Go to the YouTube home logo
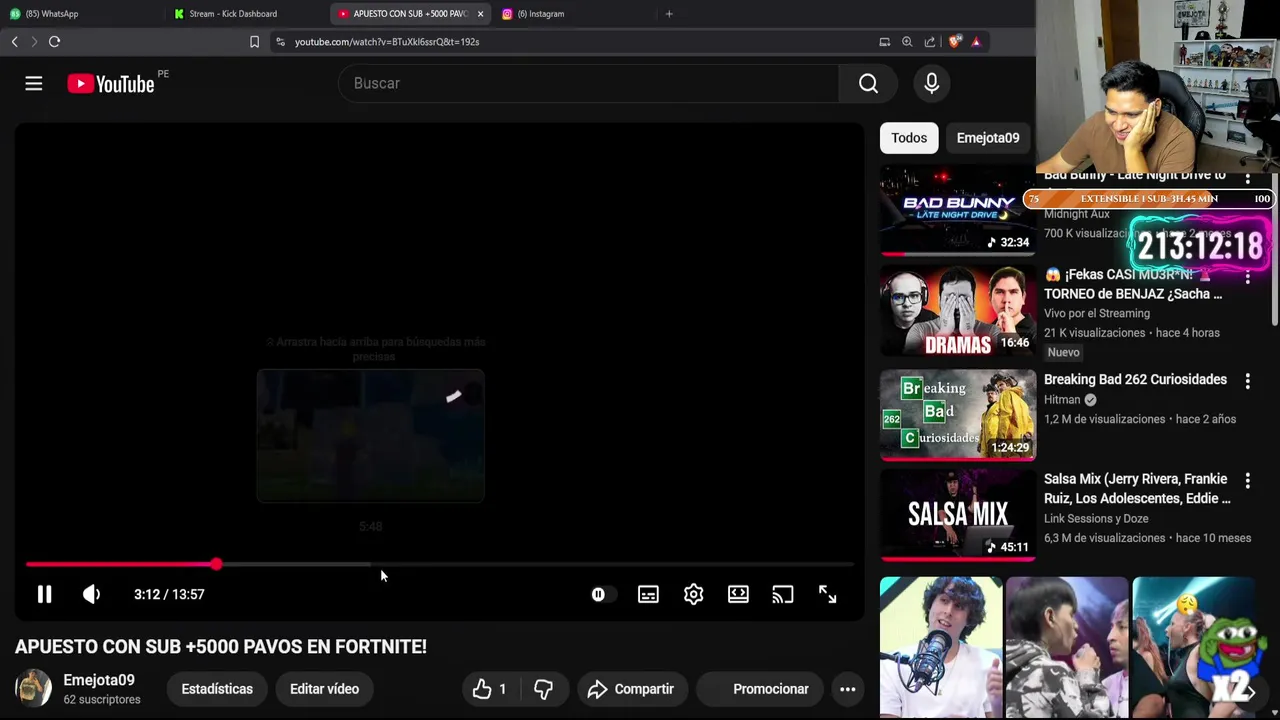This screenshot has width=1280, height=720. click(x=111, y=84)
